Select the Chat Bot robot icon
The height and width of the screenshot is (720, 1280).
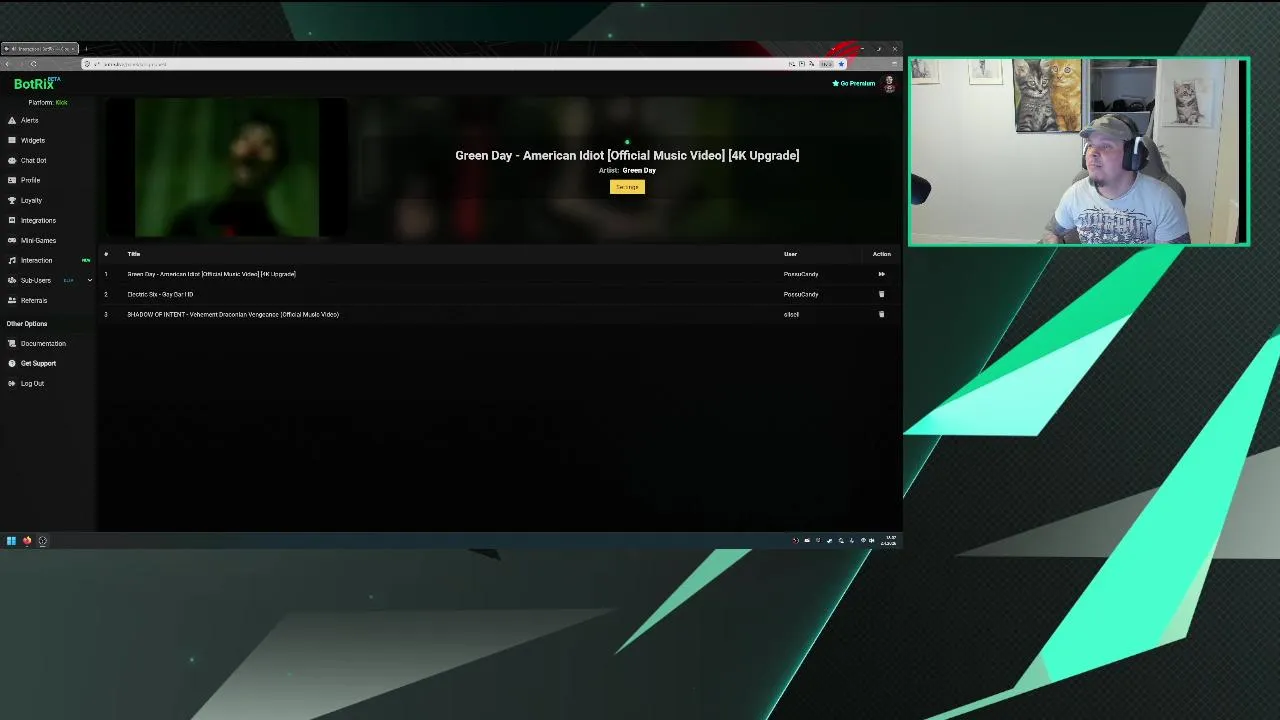tap(12, 160)
